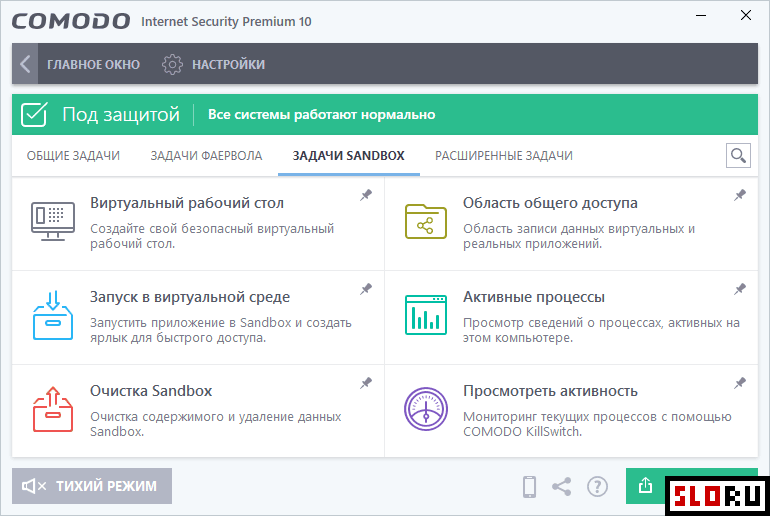This screenshot has width=770, height=516.
Task: Open Очистка Sandbox title
Action: coord(151,391)
